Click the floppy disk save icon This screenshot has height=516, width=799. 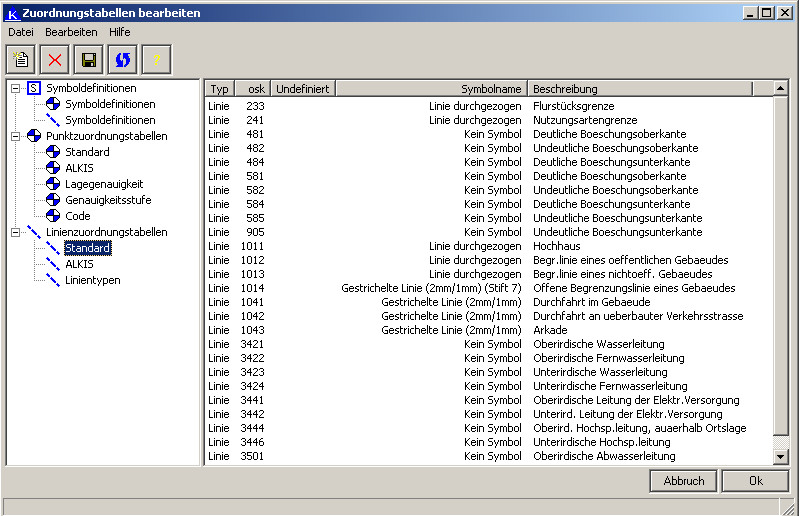89,60
